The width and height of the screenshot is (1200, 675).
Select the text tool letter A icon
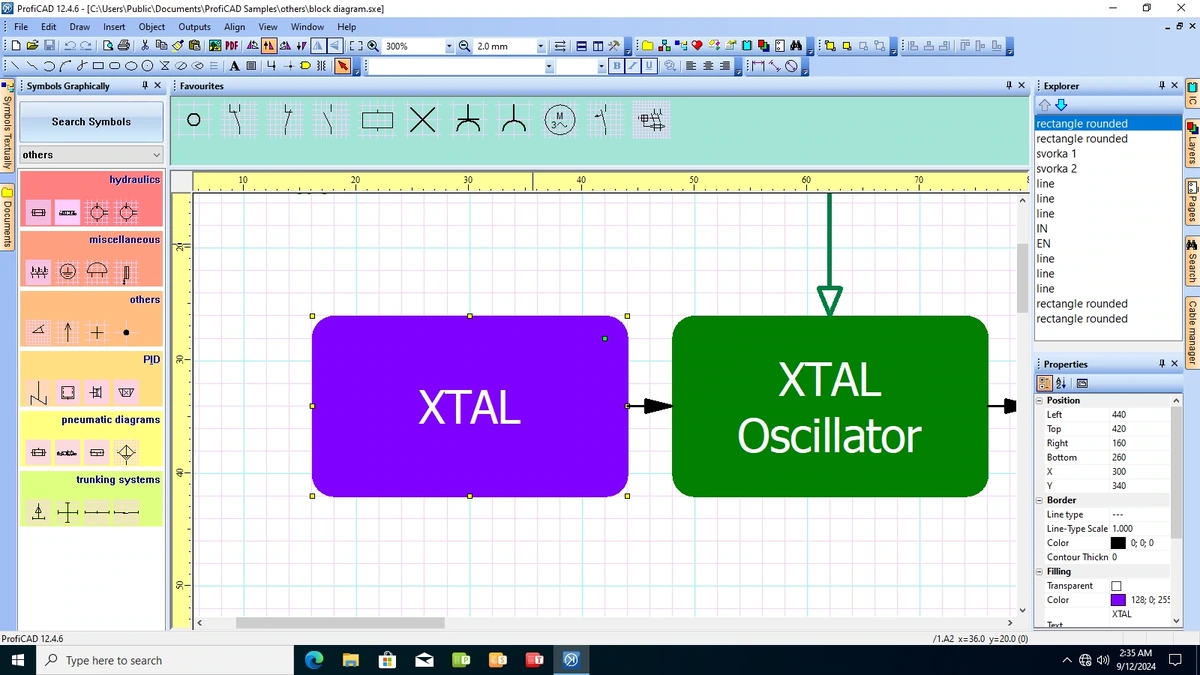click(234, 66)
